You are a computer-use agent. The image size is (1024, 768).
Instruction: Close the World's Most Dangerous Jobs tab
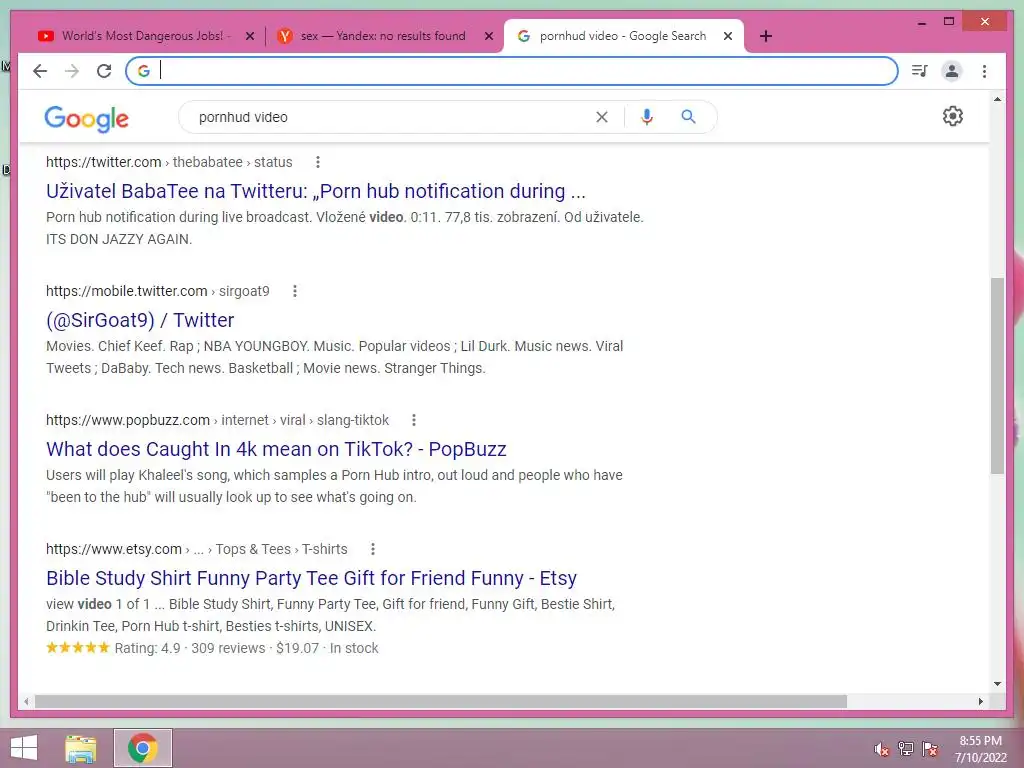(249, 36)
